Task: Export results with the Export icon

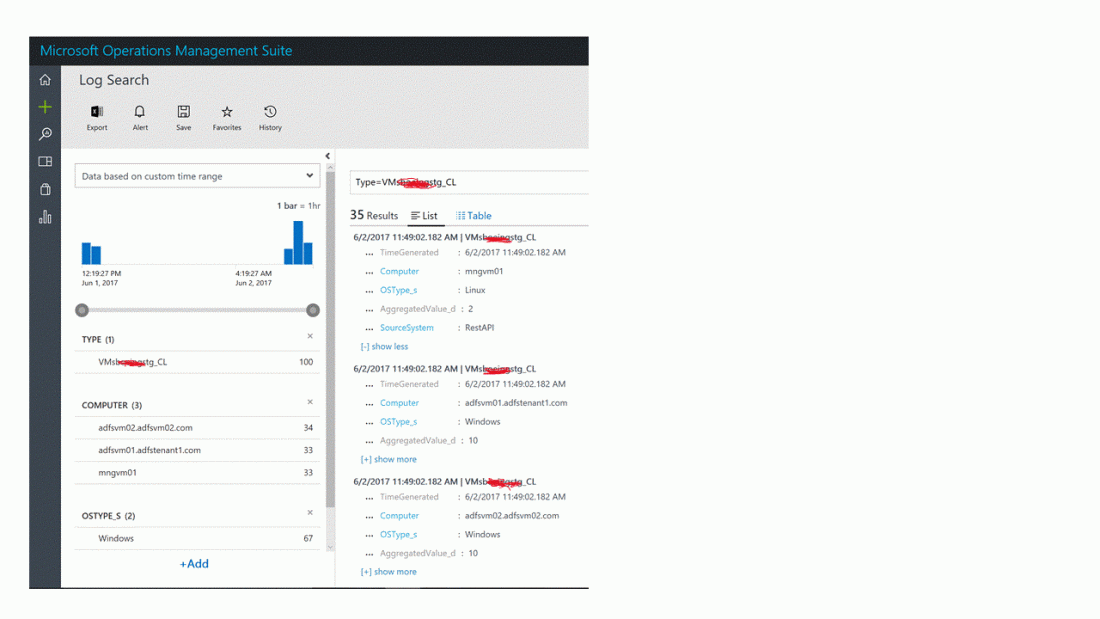Action: pos(97,117)
